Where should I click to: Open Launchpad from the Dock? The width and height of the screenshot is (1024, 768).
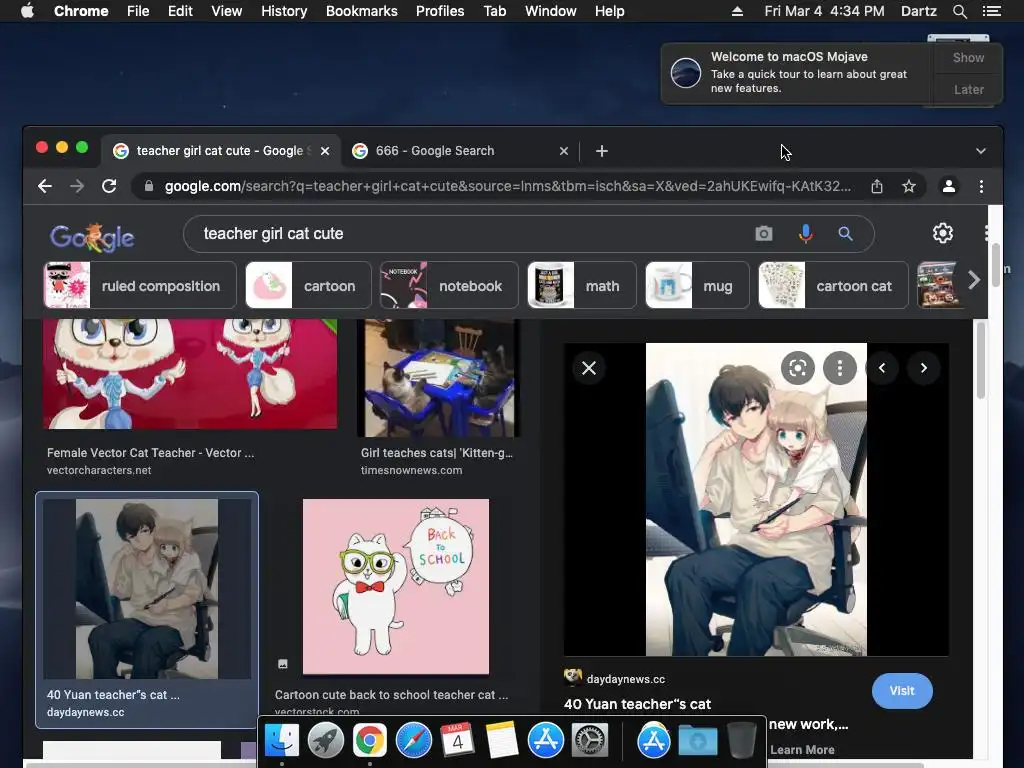click(x=326, y=741)
